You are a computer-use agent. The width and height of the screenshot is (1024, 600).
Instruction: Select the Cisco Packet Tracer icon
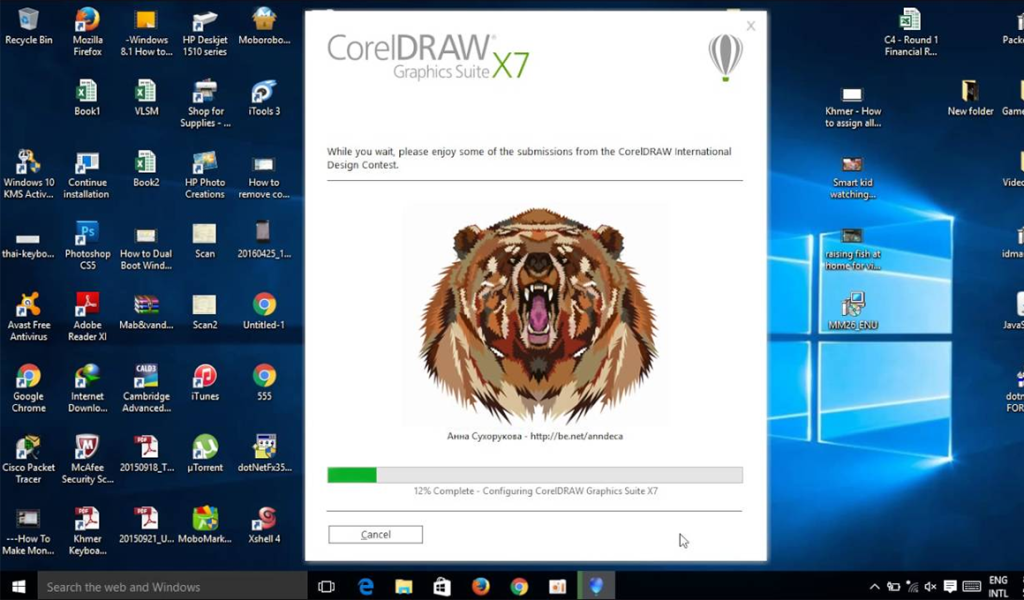coord(29,459)
